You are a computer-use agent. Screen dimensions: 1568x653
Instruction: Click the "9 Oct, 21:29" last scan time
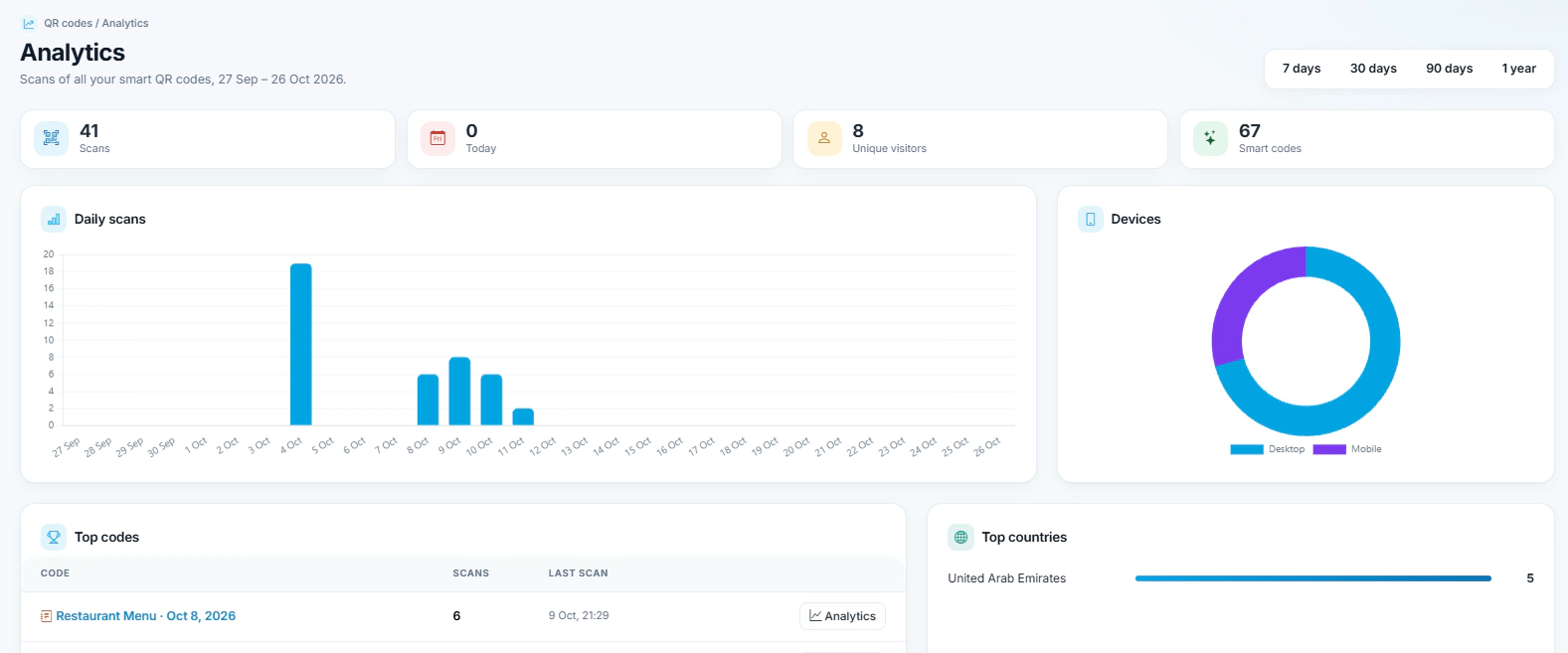point(579,616)
